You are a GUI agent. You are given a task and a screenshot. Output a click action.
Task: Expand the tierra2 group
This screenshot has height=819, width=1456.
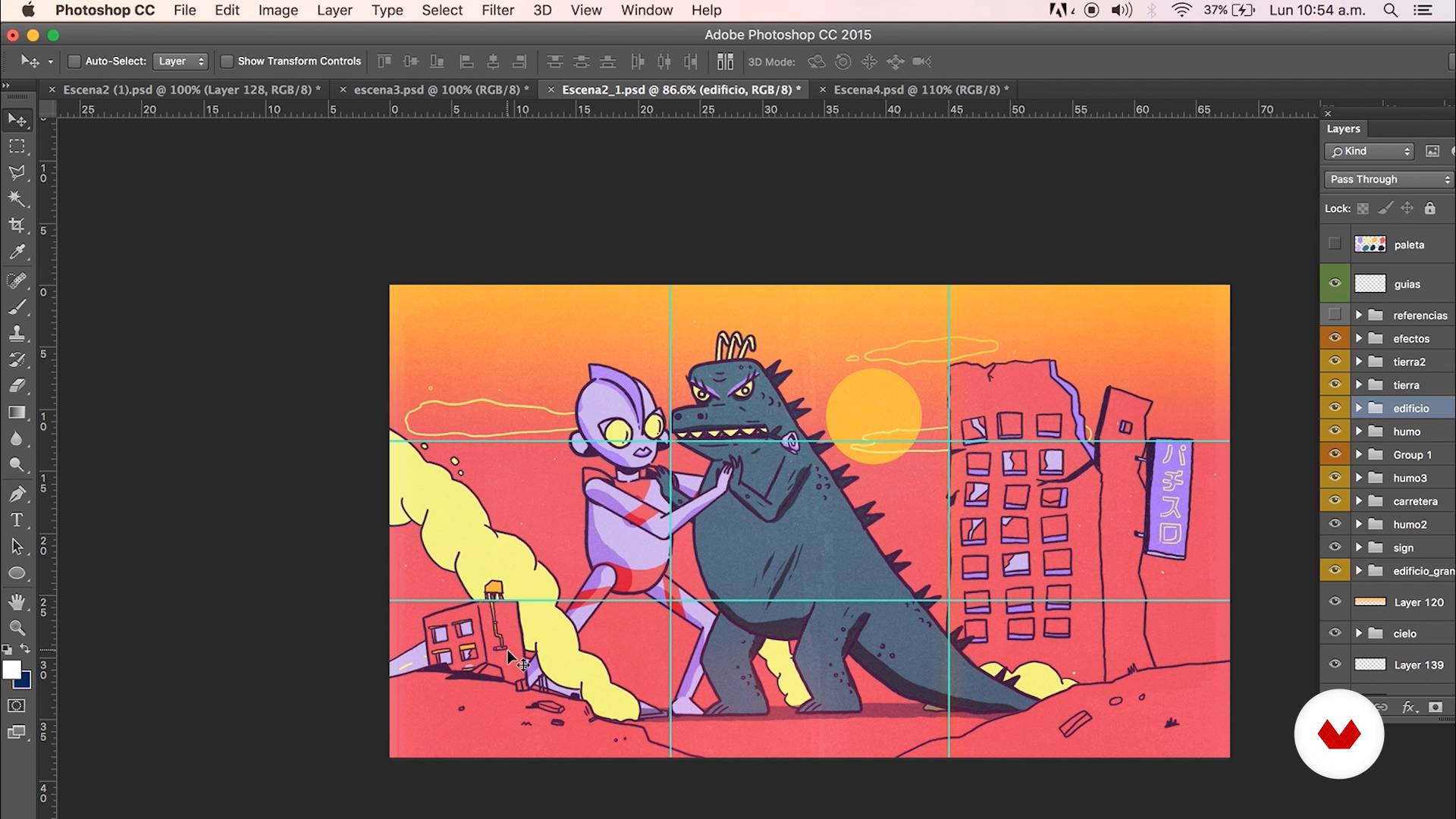coord(1359,362)
